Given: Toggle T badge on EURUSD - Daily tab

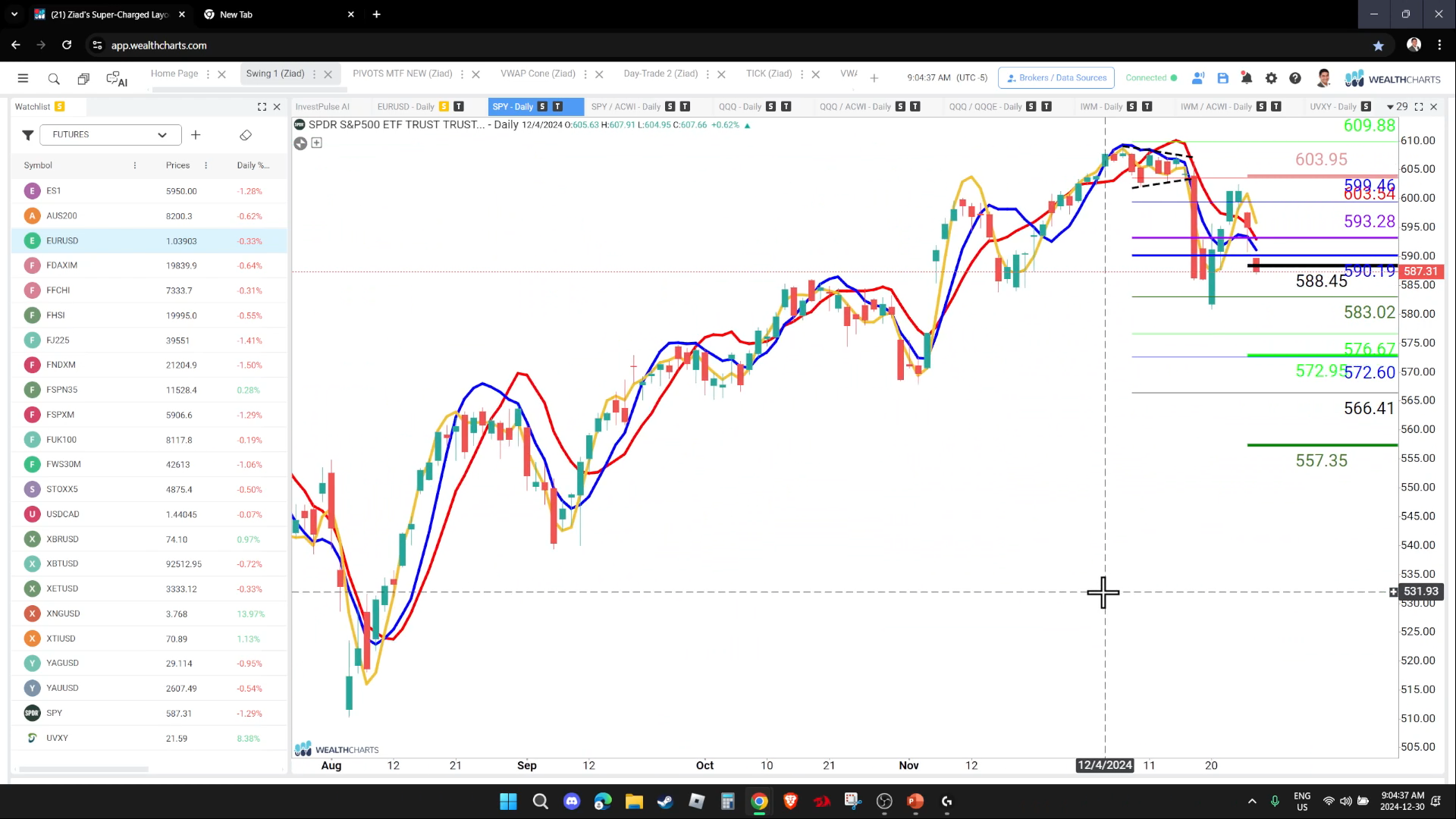Looking at the screenshot, I should coord(459,107).
